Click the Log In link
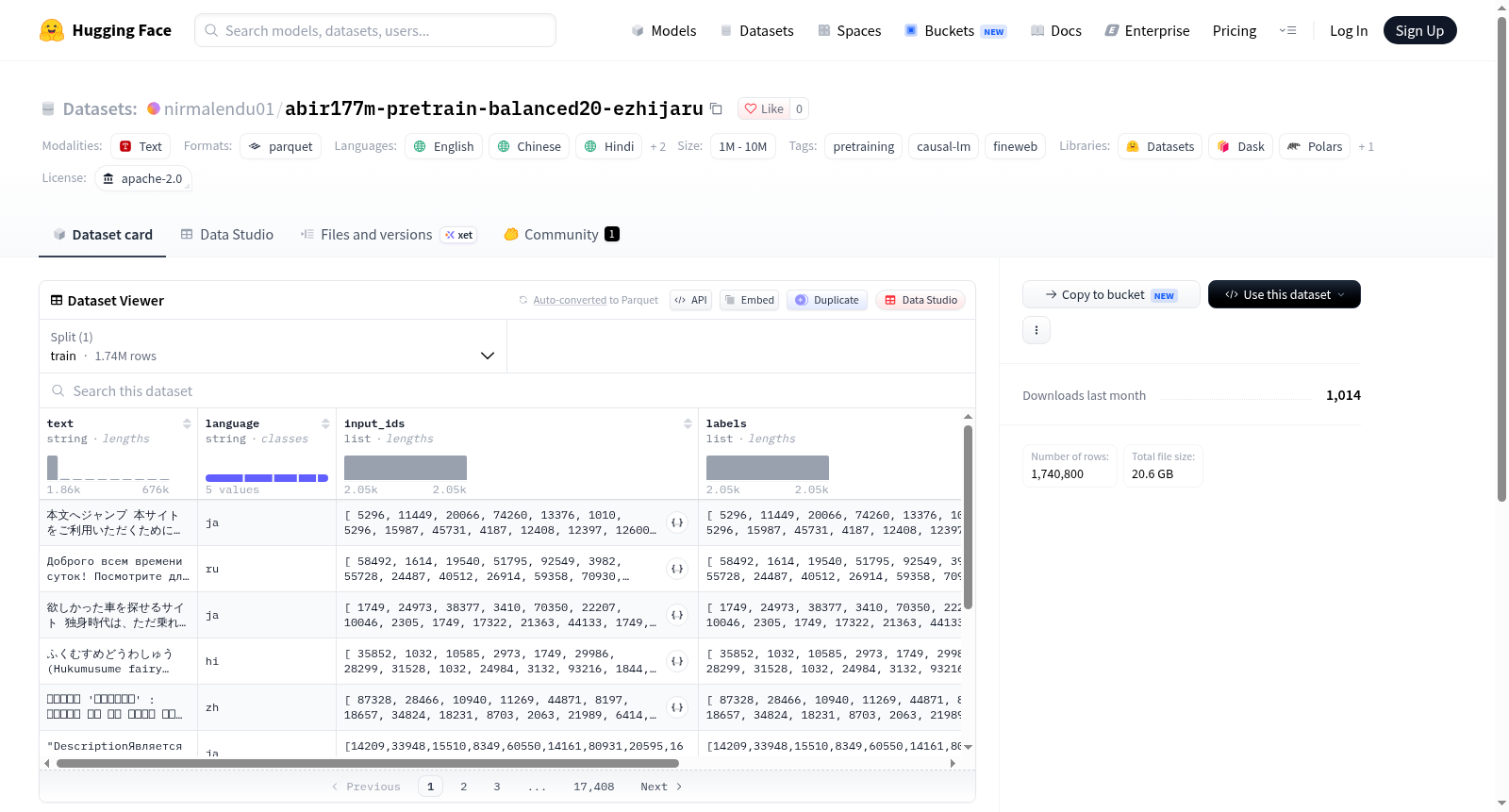Screen dimensions: 1509x812 1349,30
